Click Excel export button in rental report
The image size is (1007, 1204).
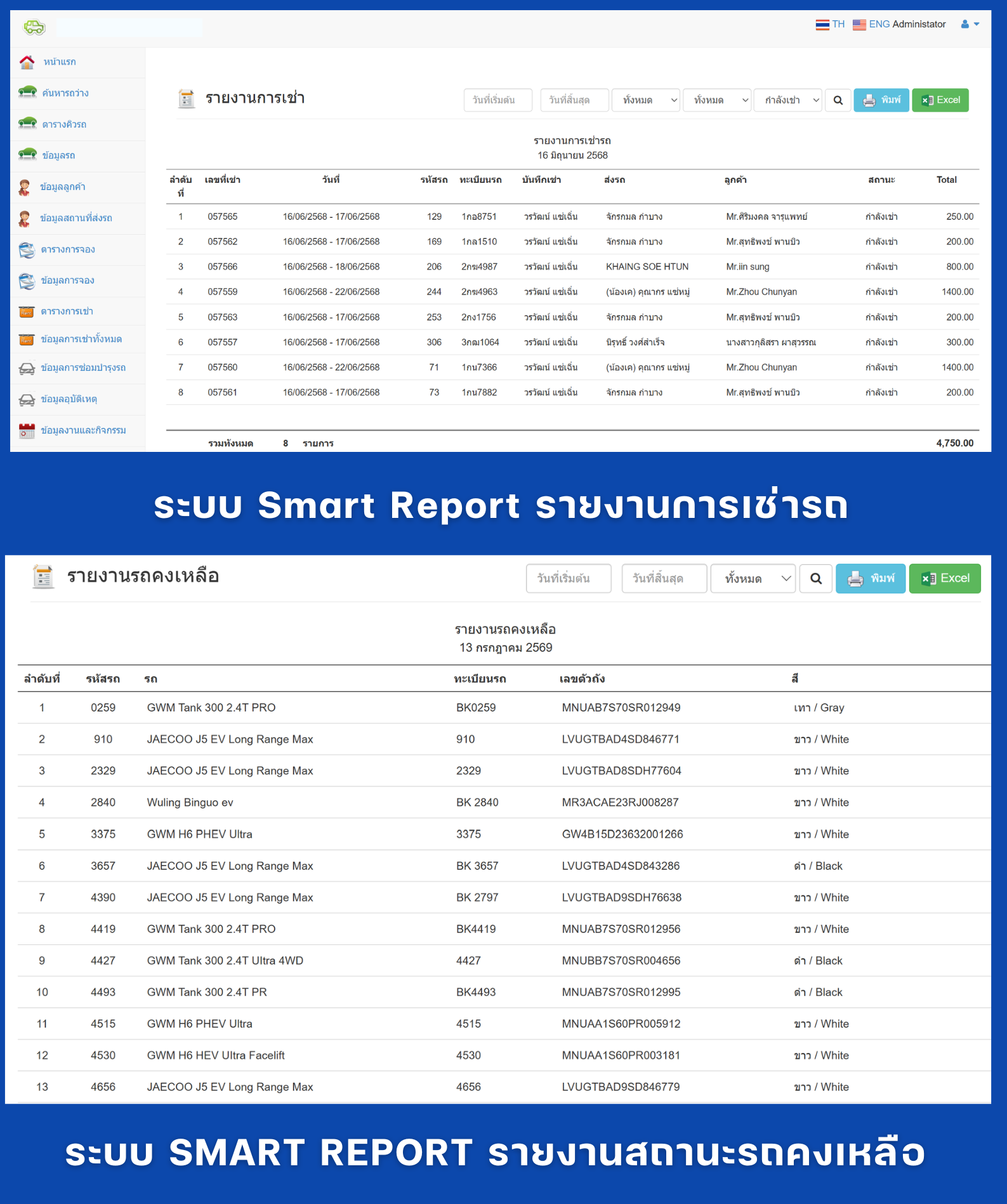[x=940, y=100]
